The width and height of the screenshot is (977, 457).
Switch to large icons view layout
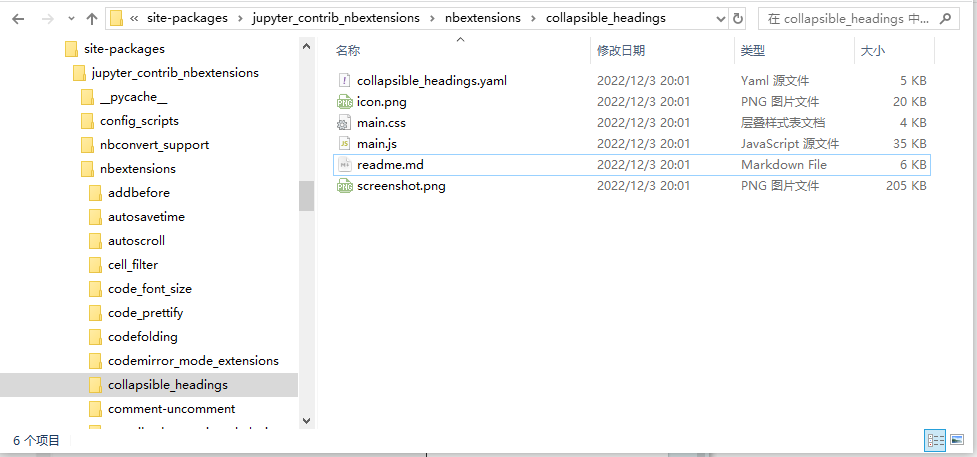957,440
